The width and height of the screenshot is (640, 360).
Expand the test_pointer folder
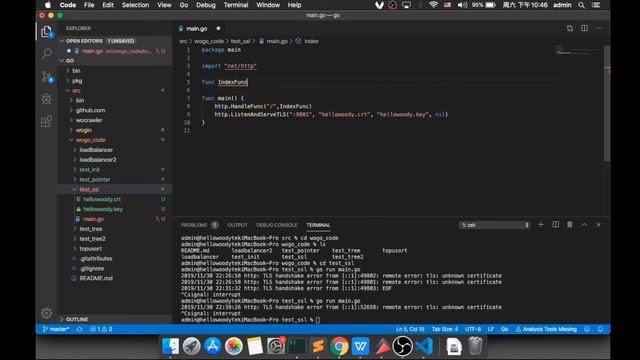click(114, 180)
